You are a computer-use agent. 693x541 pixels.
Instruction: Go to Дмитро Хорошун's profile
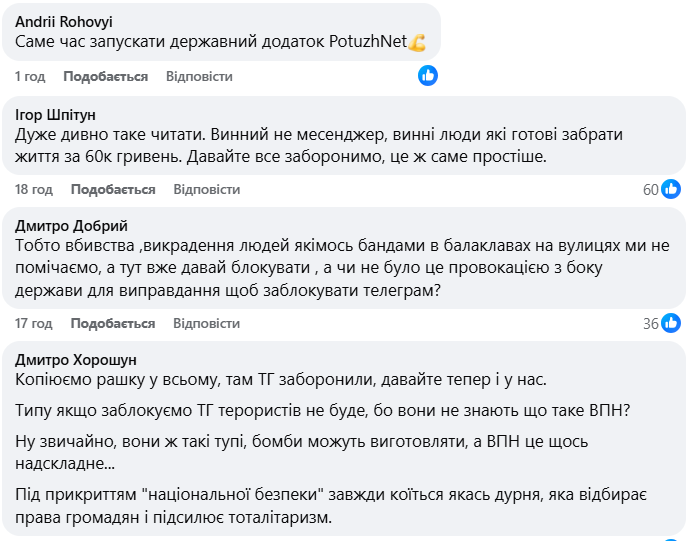[76, 360]
